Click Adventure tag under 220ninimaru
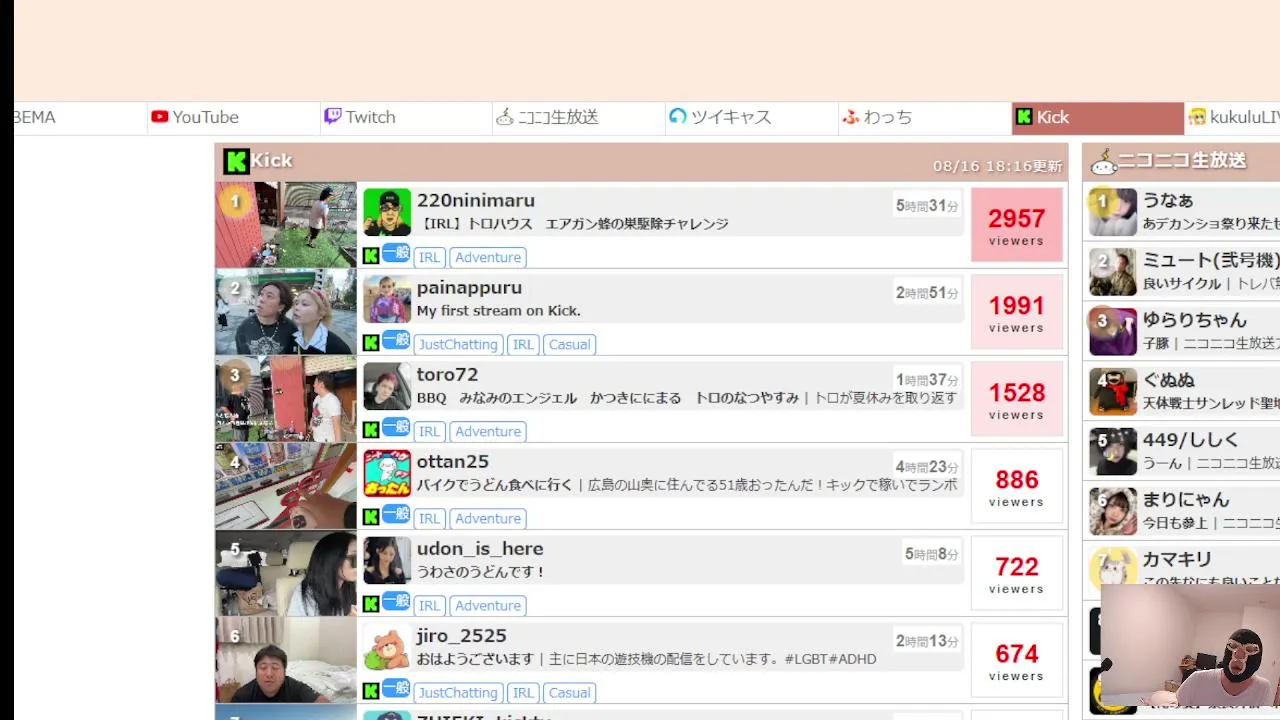The image size is (1280, 720). point(488,257)
